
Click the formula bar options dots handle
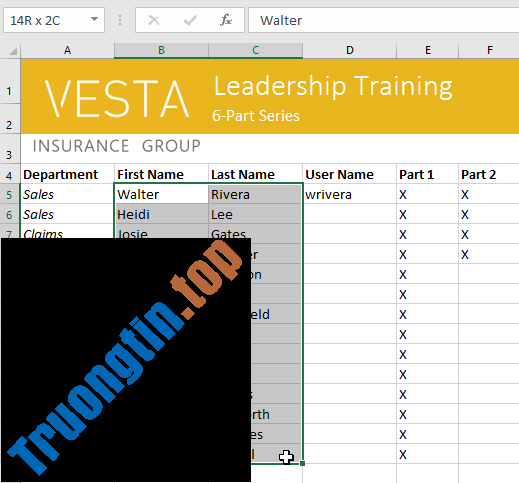120,20
